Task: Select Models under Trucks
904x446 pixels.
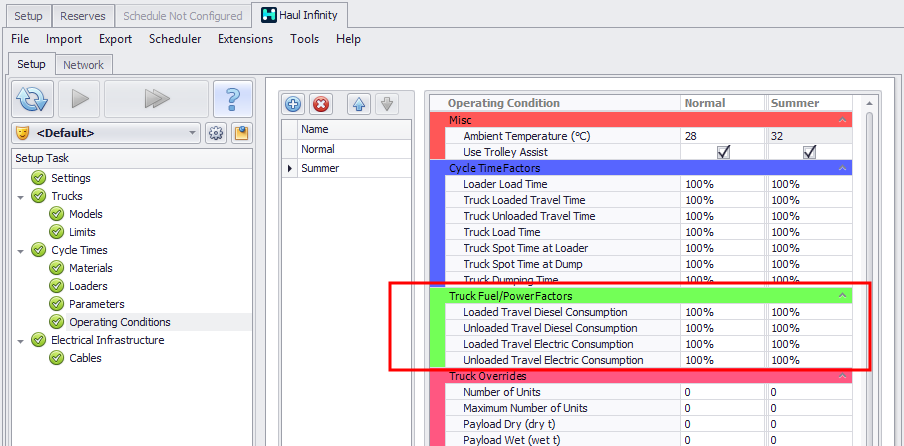Action: tap(86, 214)
